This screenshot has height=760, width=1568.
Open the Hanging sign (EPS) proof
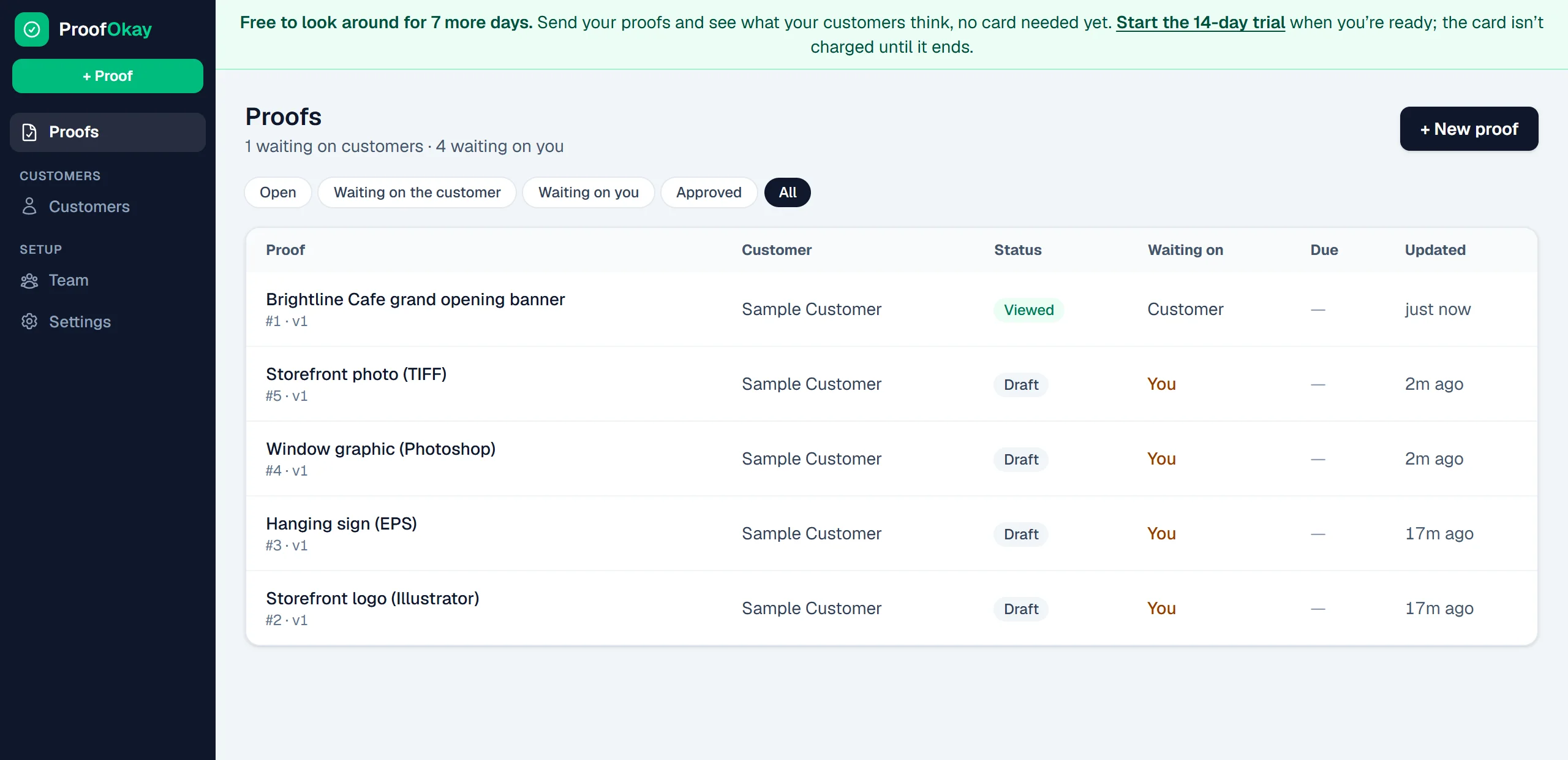pos(341,523)
